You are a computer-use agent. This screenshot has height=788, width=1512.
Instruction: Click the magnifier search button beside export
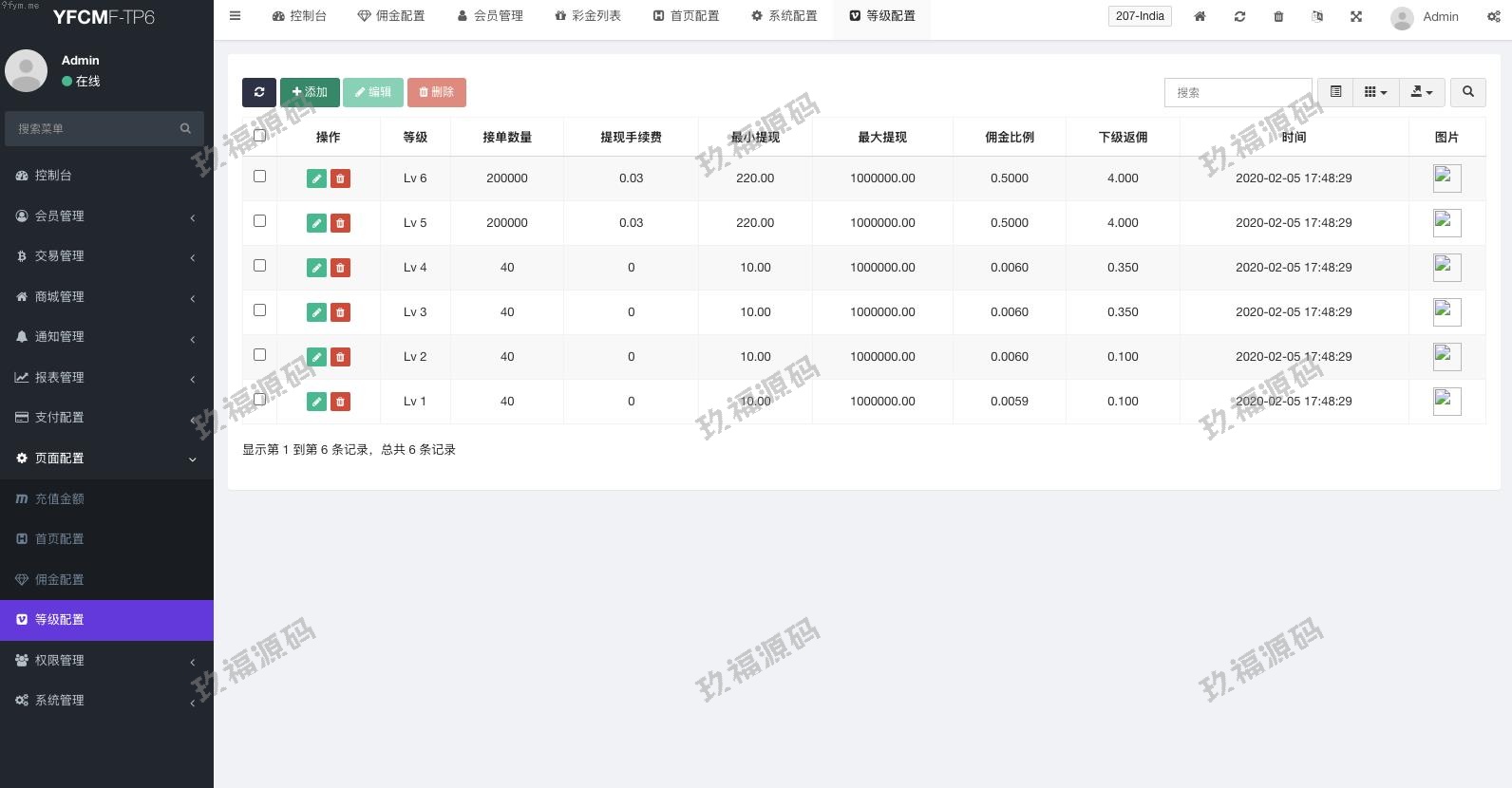tap(1468, 92)
